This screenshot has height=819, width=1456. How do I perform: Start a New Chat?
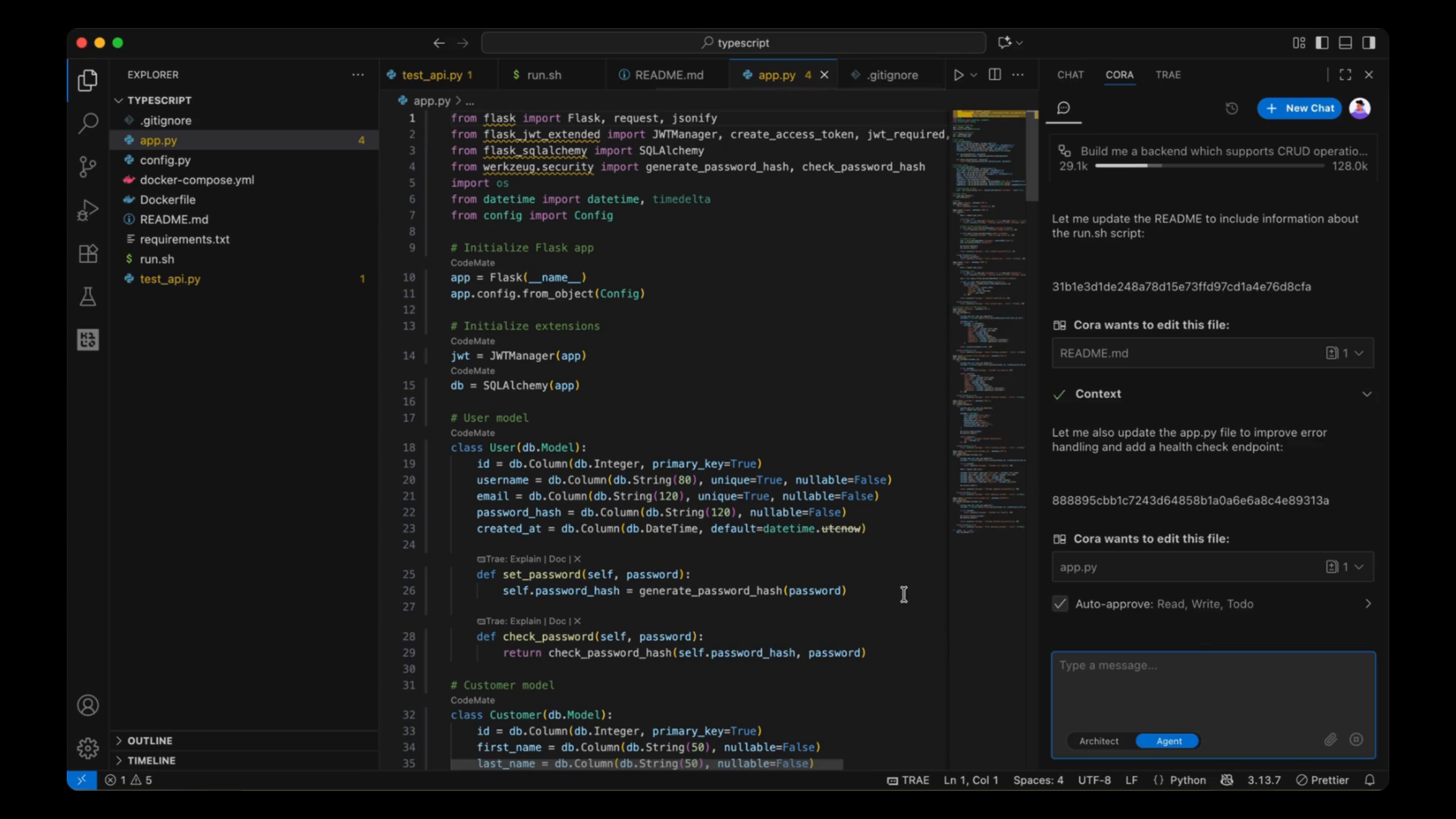click(x=1299, y=108)
